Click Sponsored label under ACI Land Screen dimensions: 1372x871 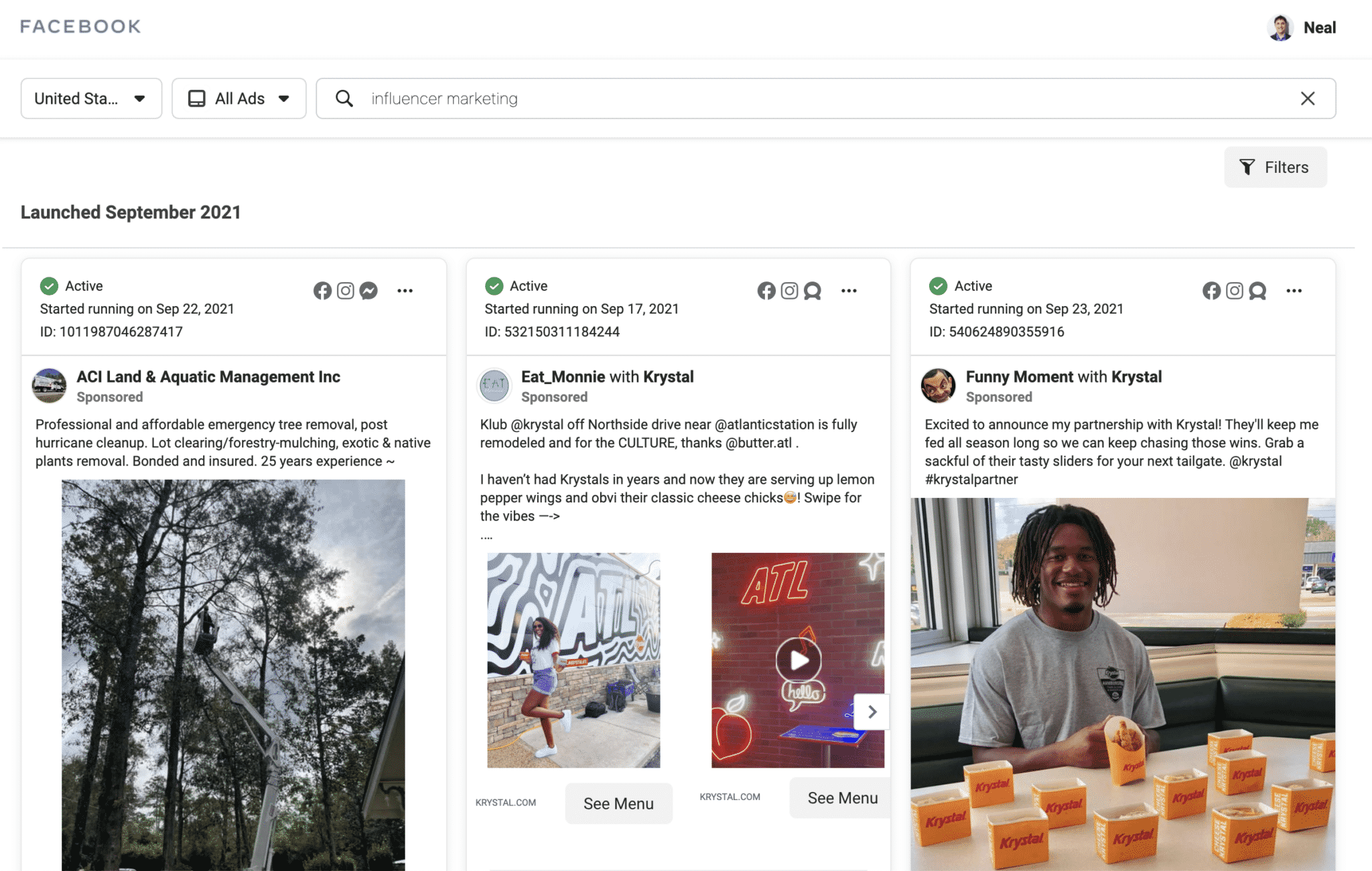coord(110,397)
